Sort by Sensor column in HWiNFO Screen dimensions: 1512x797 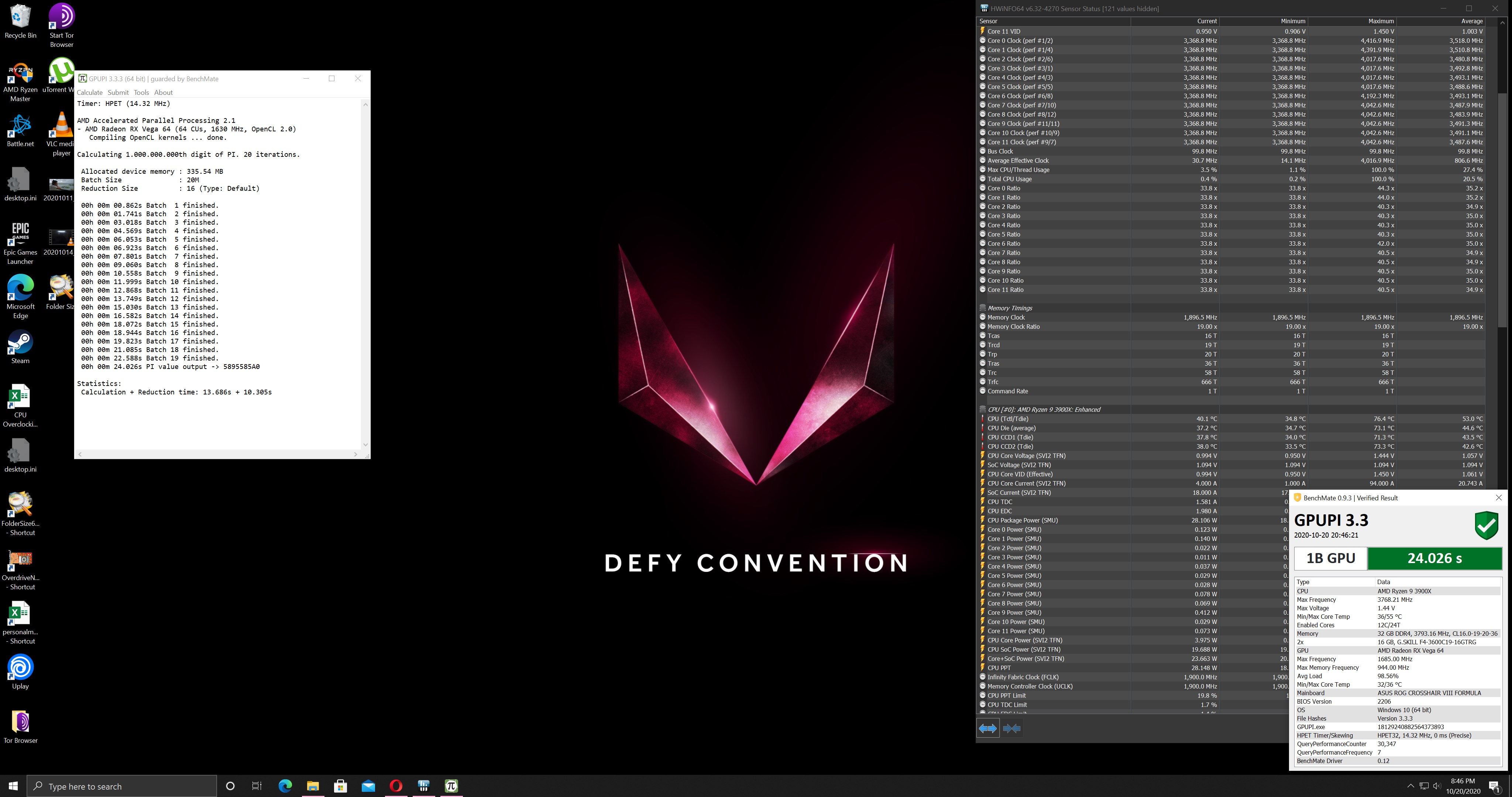pos(1054,21)
